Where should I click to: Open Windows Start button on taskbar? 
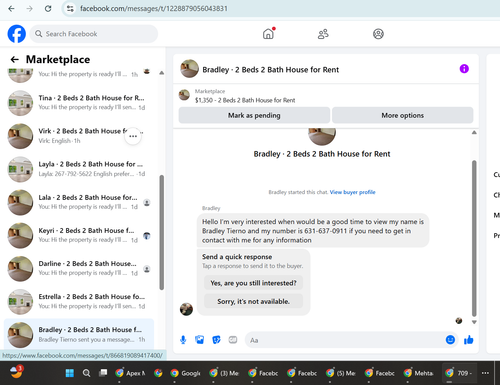[x=70, y=373]
